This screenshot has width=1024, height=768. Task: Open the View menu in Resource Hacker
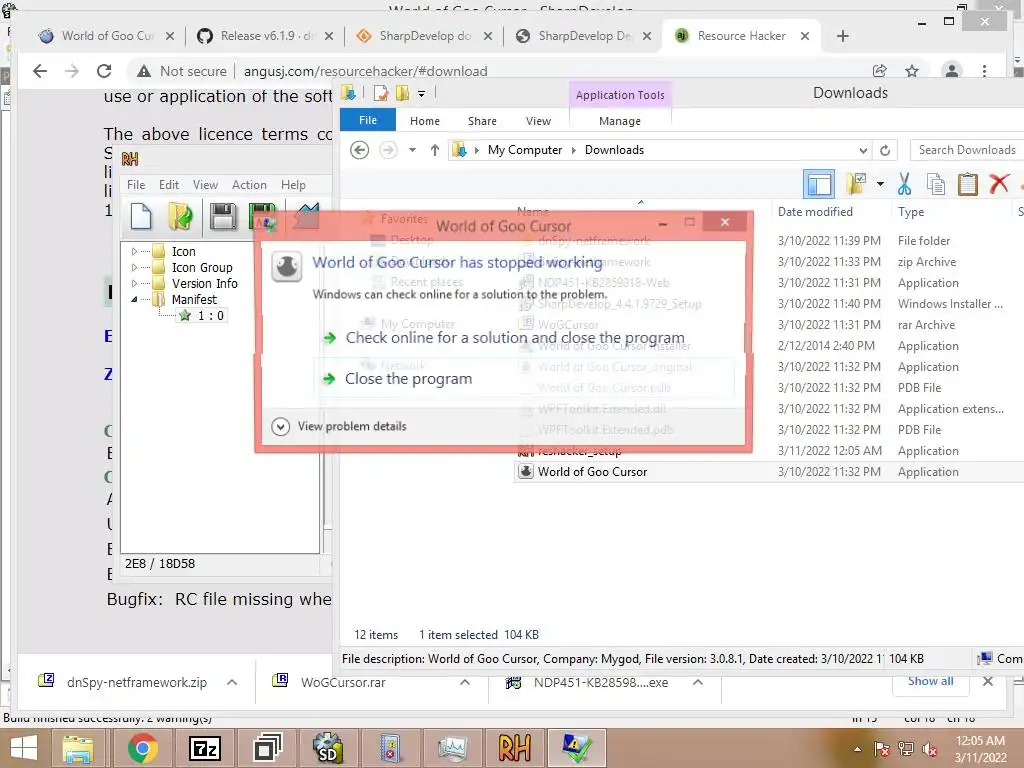(x=205, y=185)
